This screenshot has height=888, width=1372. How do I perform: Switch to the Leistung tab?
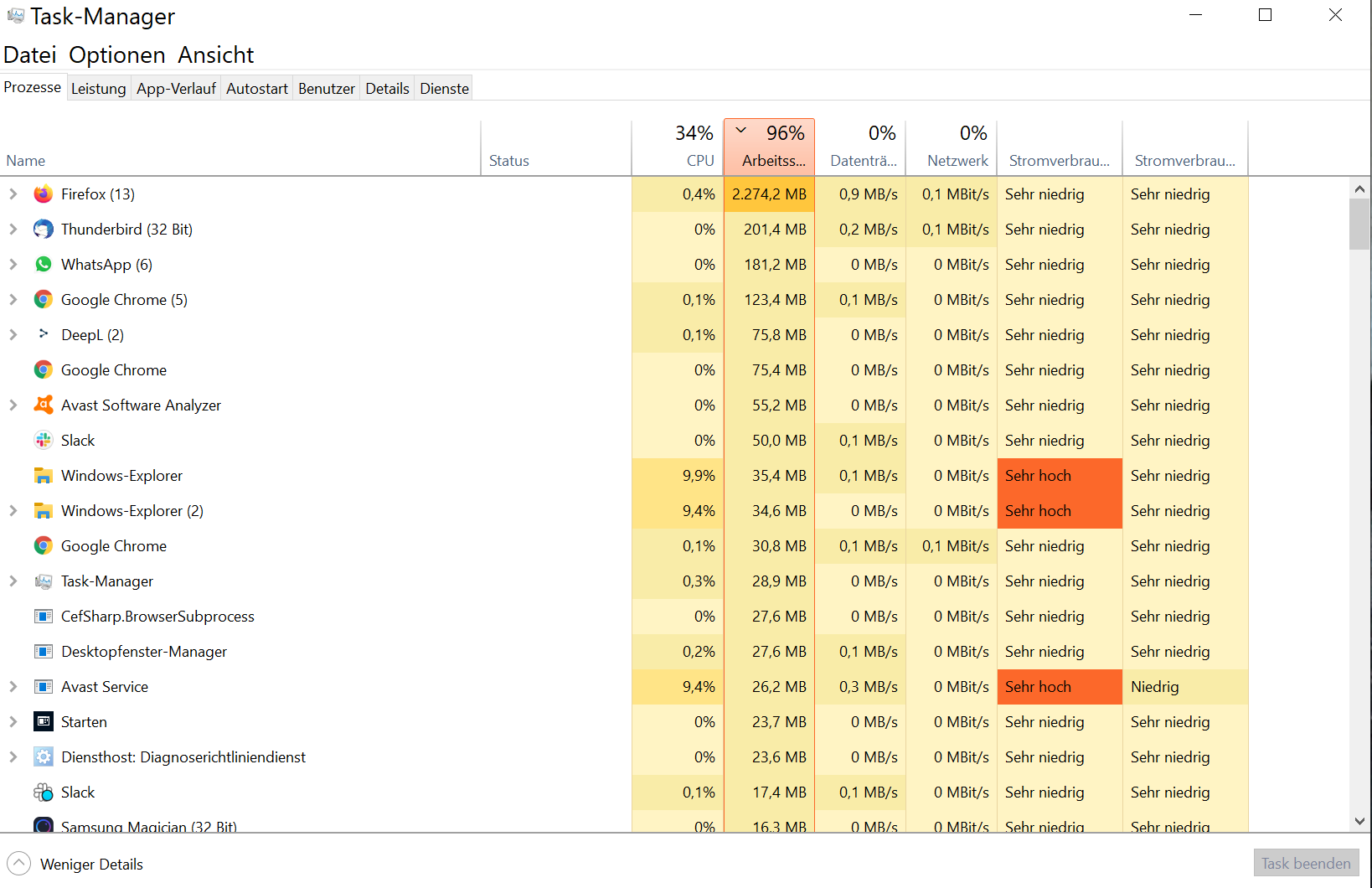(98, 89)
